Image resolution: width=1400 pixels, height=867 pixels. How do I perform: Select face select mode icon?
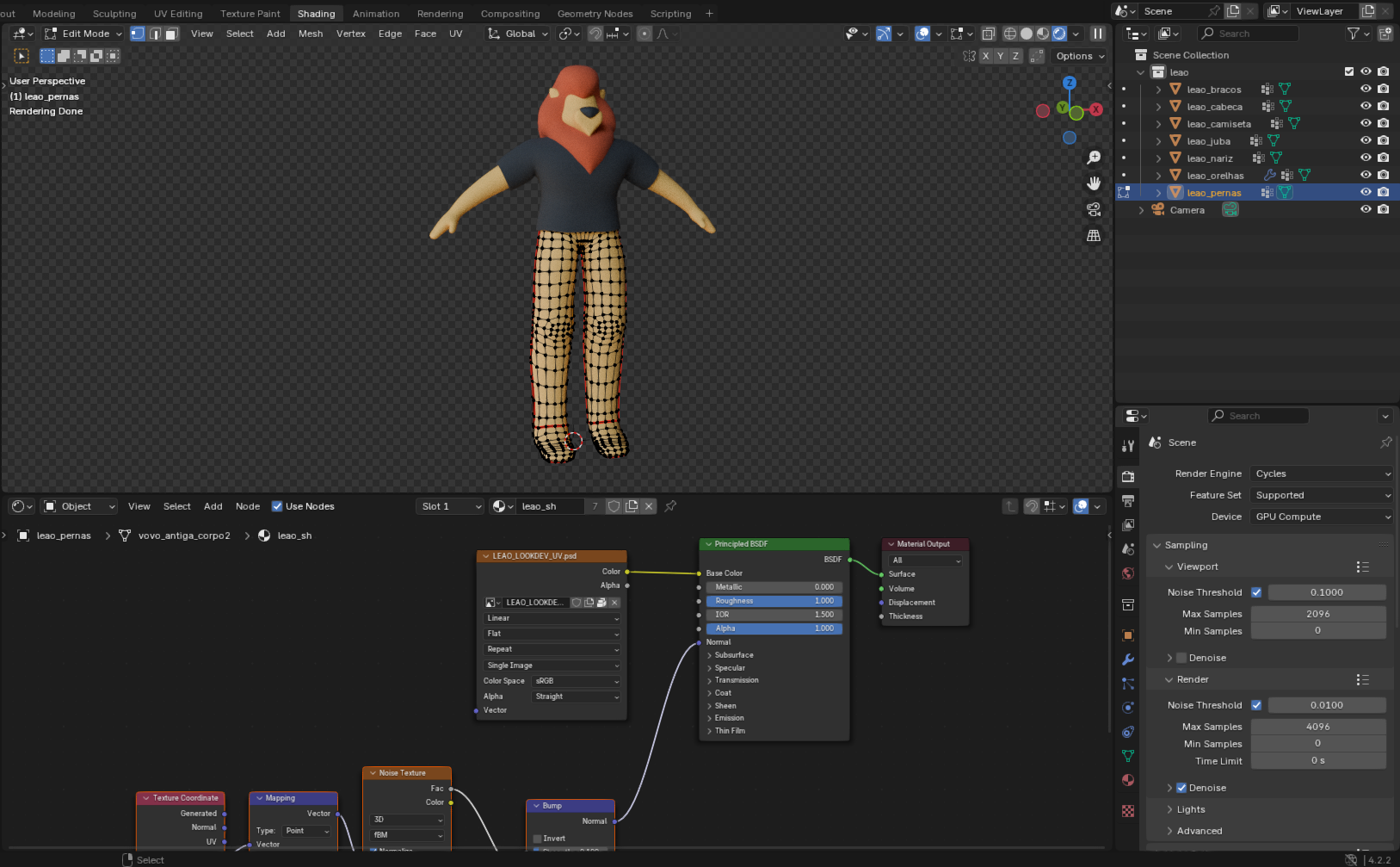(x=171, y=34)
